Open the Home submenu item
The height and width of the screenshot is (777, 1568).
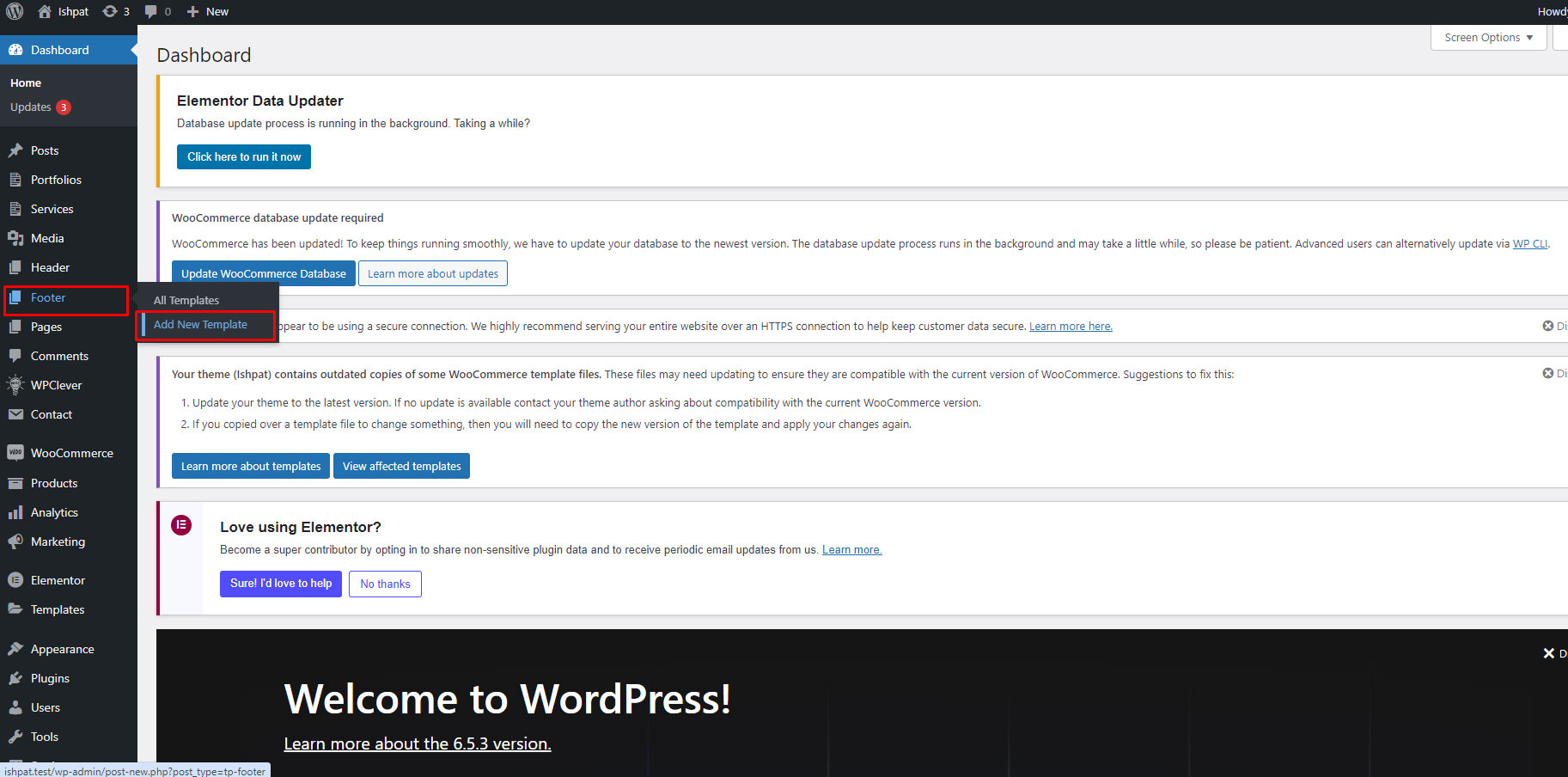click(26, 83)
